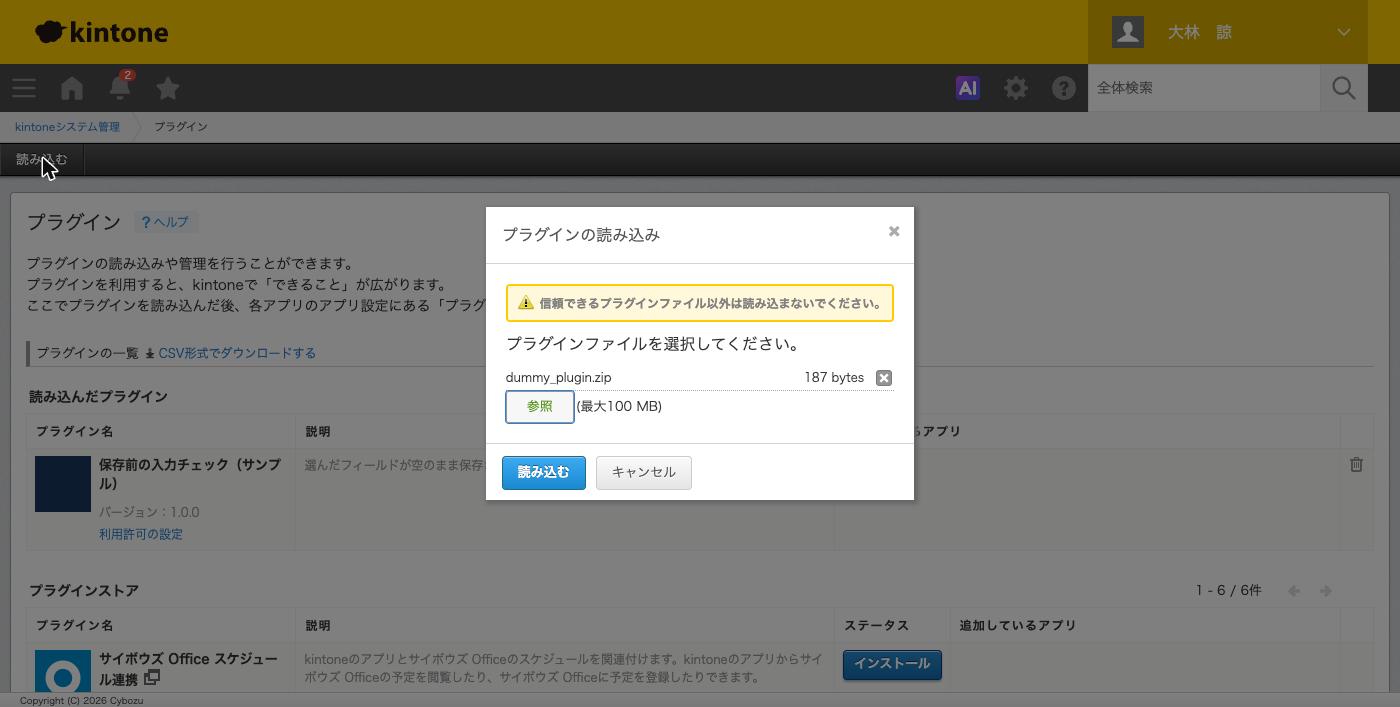Open notifications bell icon
This screenshot has width=1400, height=707.
point(120,88)
